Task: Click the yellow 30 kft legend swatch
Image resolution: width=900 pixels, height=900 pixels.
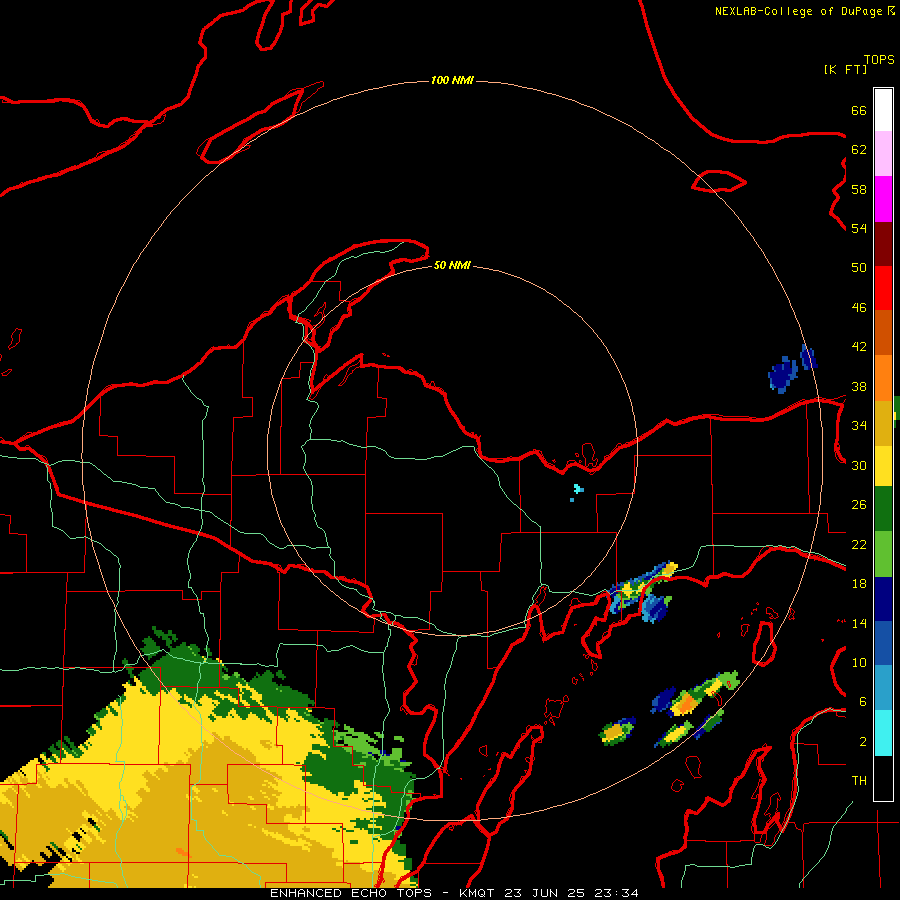Action: pyautogui.click(x=883, y=465)
